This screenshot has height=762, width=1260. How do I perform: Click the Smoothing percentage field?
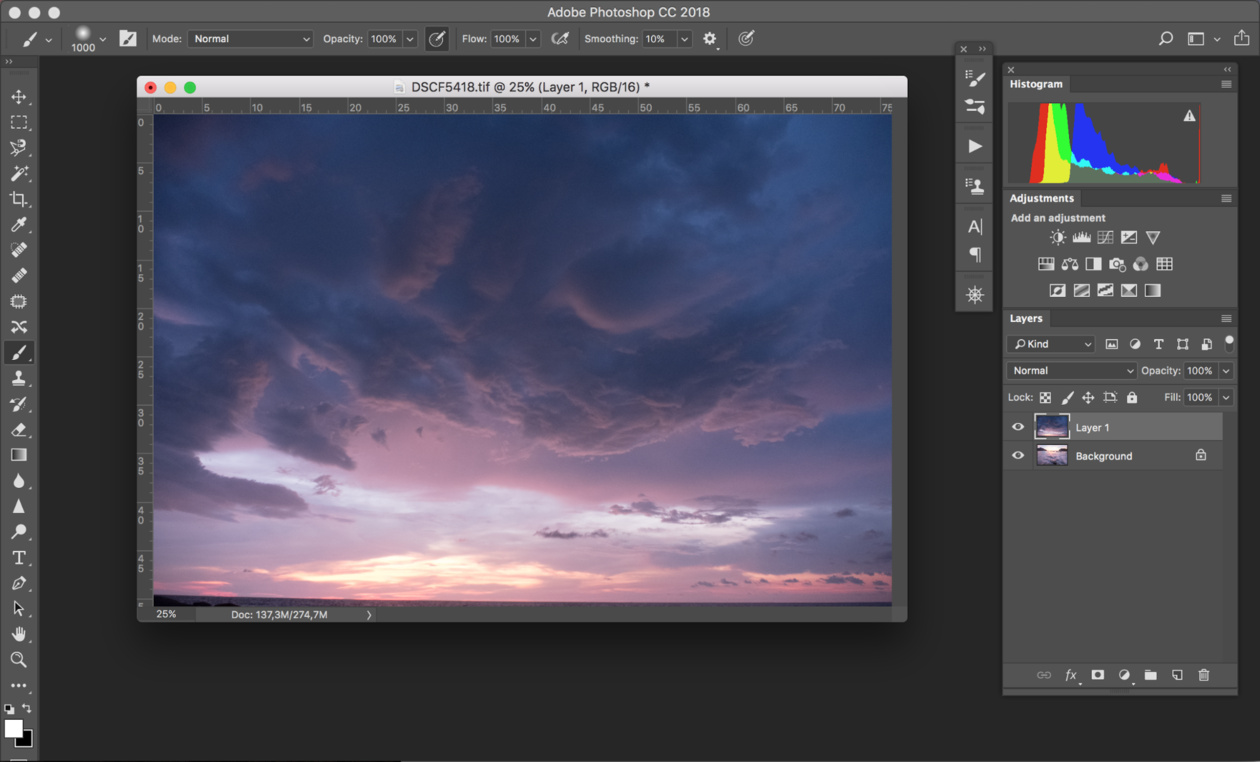click(x=658, y=39)
